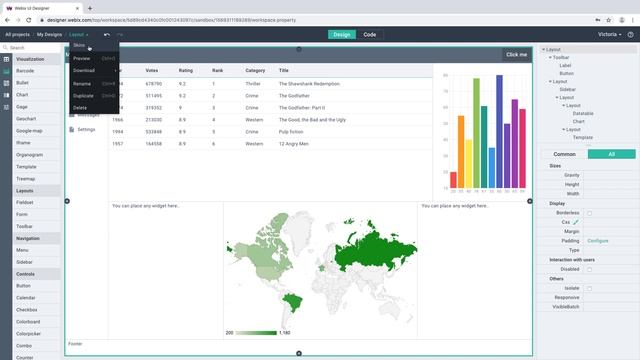Select Sidebar in the tree

pyautogui.click(x=568, y=89)
